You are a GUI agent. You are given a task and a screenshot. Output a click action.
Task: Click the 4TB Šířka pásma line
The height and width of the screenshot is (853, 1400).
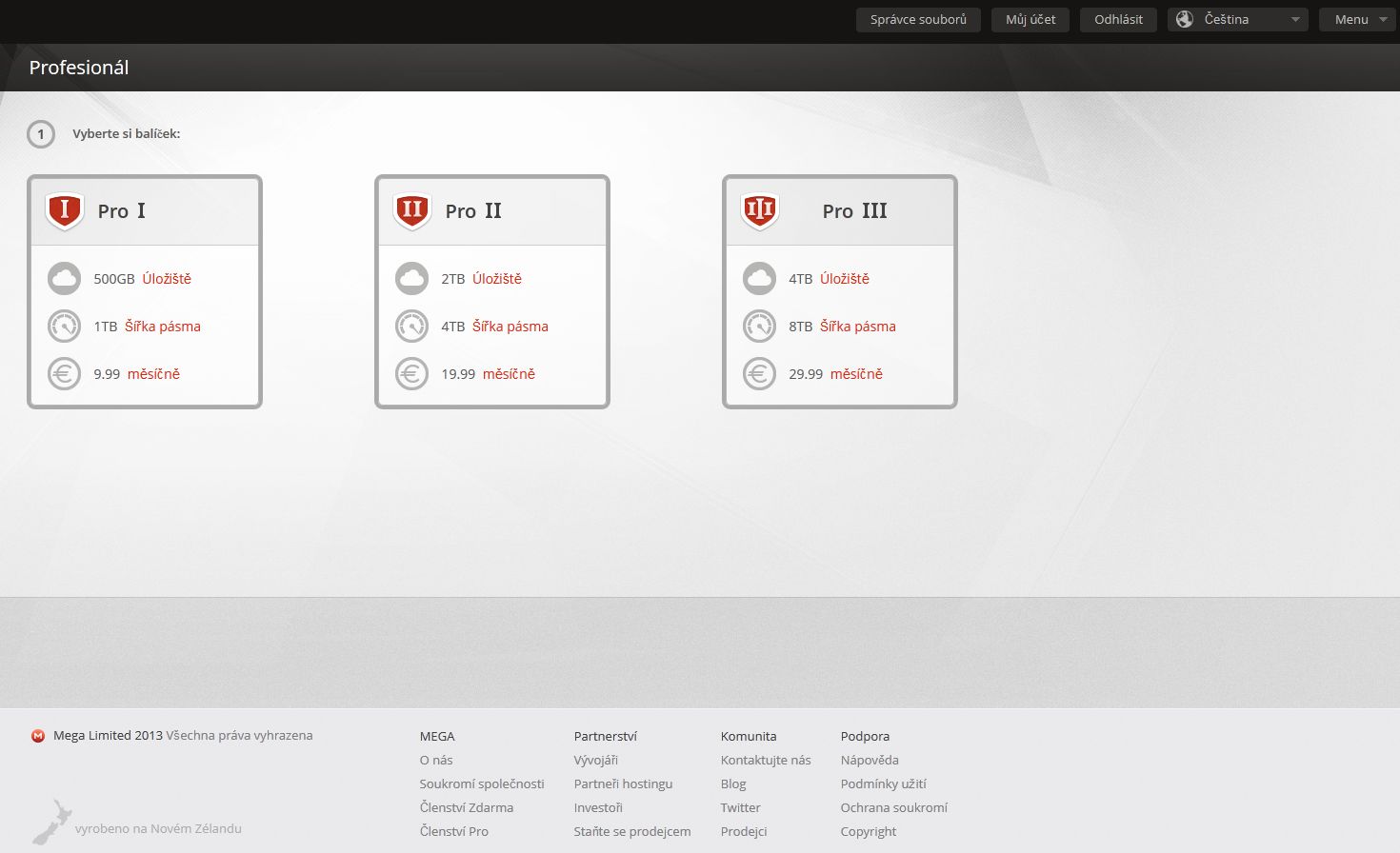tap(494, 327)
